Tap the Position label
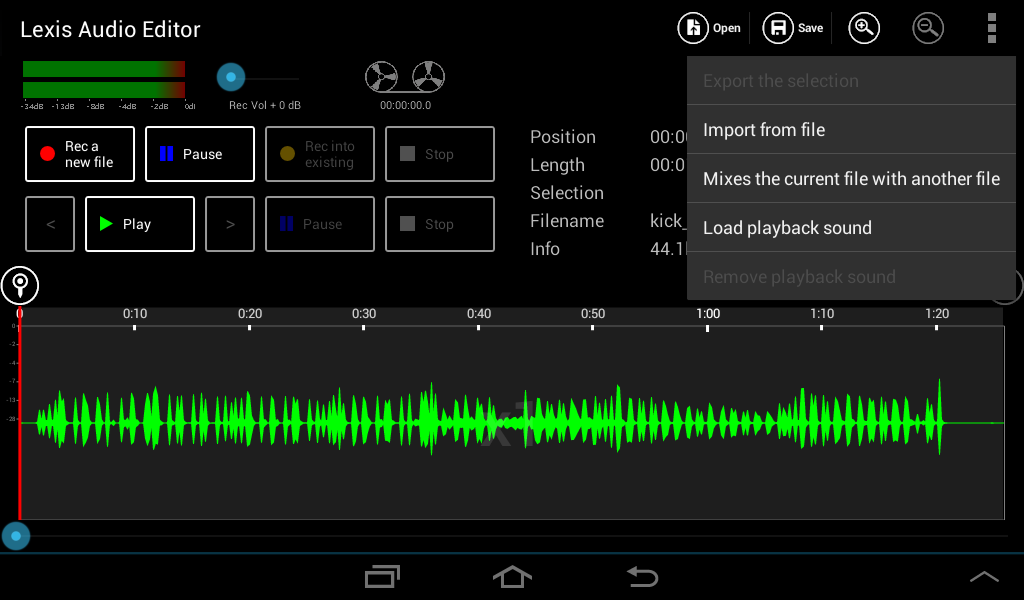This screenshot has width=1024, height=600. tap(563, 137)
